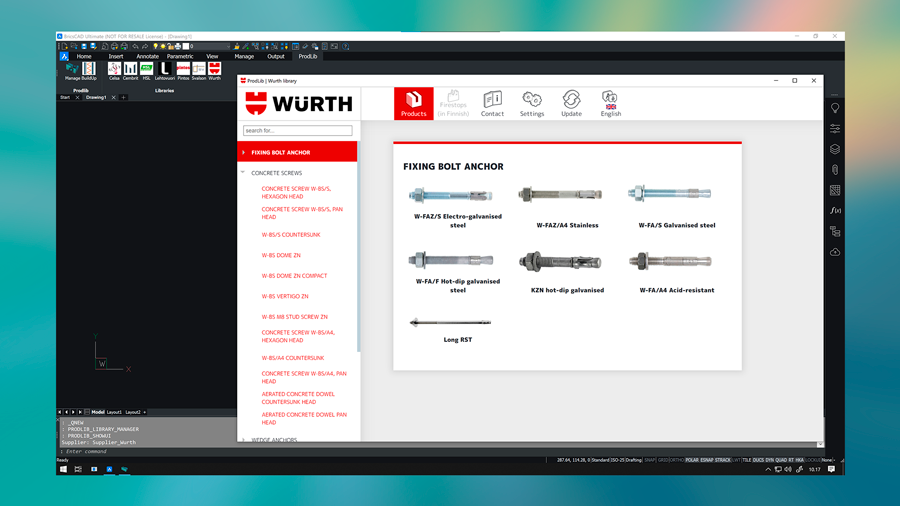Image resolution: width=900 pixels, height=506 pixels.
Task: Open the Contact page icon
Action: pos(492,103)
